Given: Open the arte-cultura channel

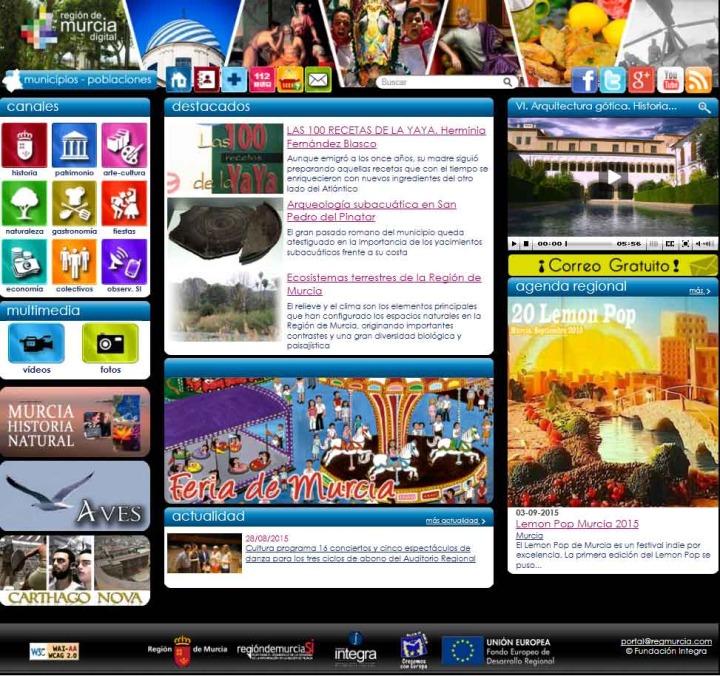Looking at the screenshot, I should click(124, 150).
